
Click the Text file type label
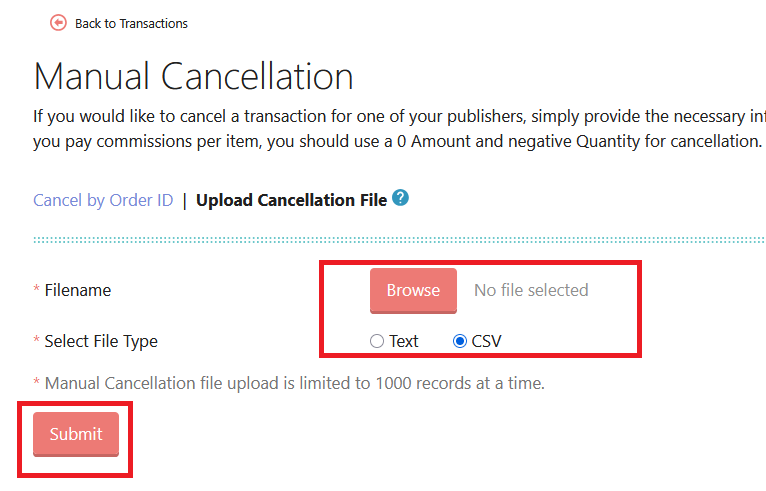404,341
